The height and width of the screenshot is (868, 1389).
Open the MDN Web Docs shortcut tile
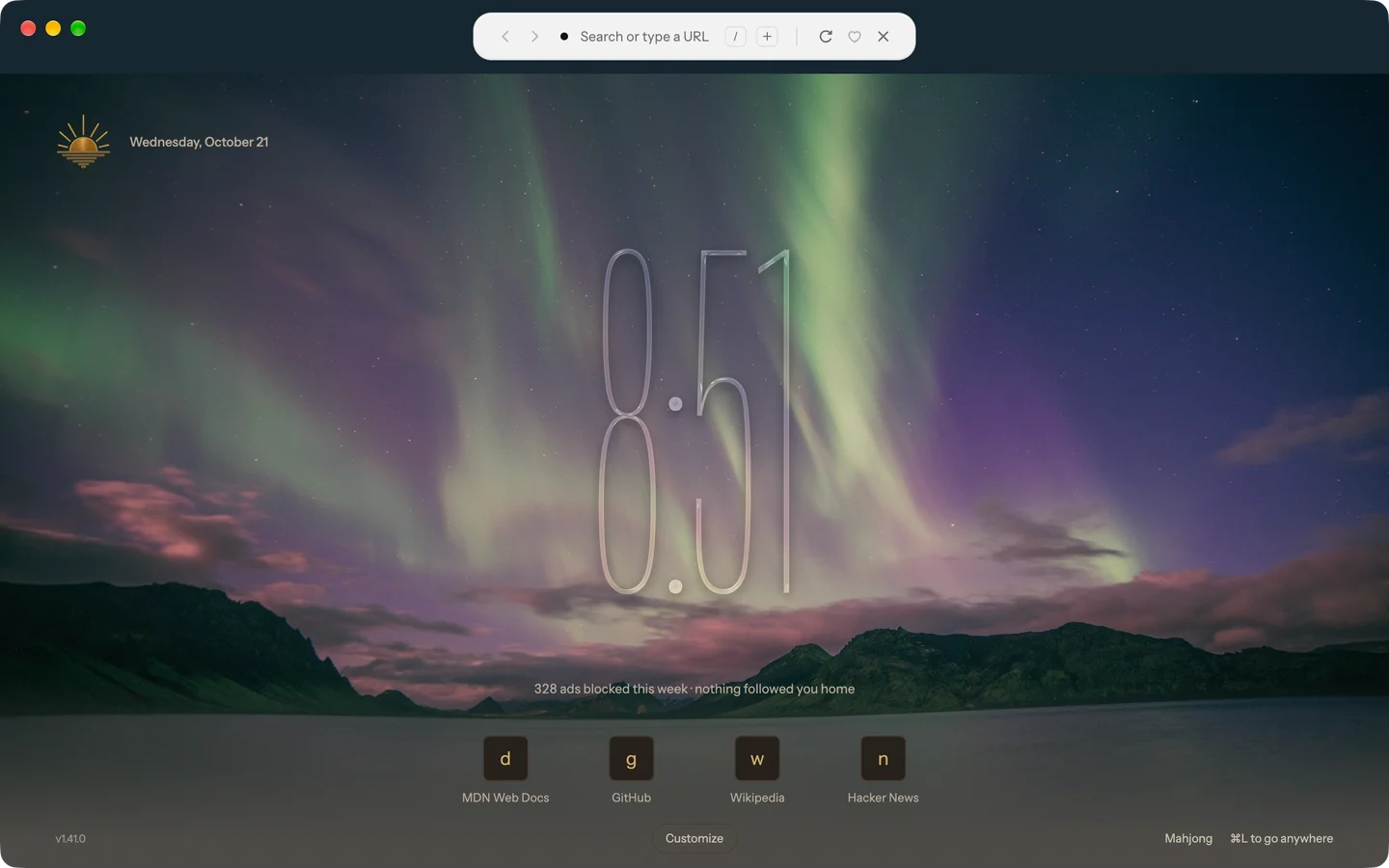point(505,759)
